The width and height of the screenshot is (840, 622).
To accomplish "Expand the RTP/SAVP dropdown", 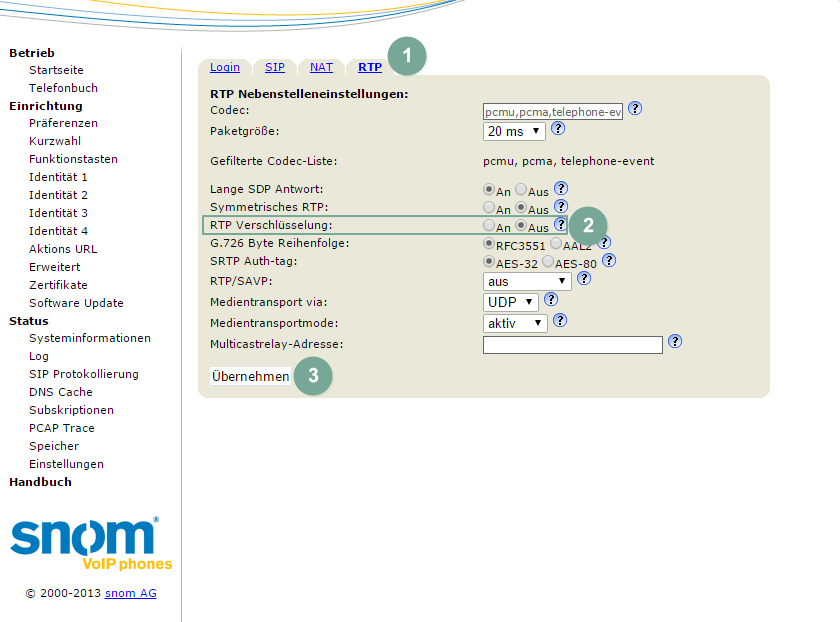I will coord(527,281).
